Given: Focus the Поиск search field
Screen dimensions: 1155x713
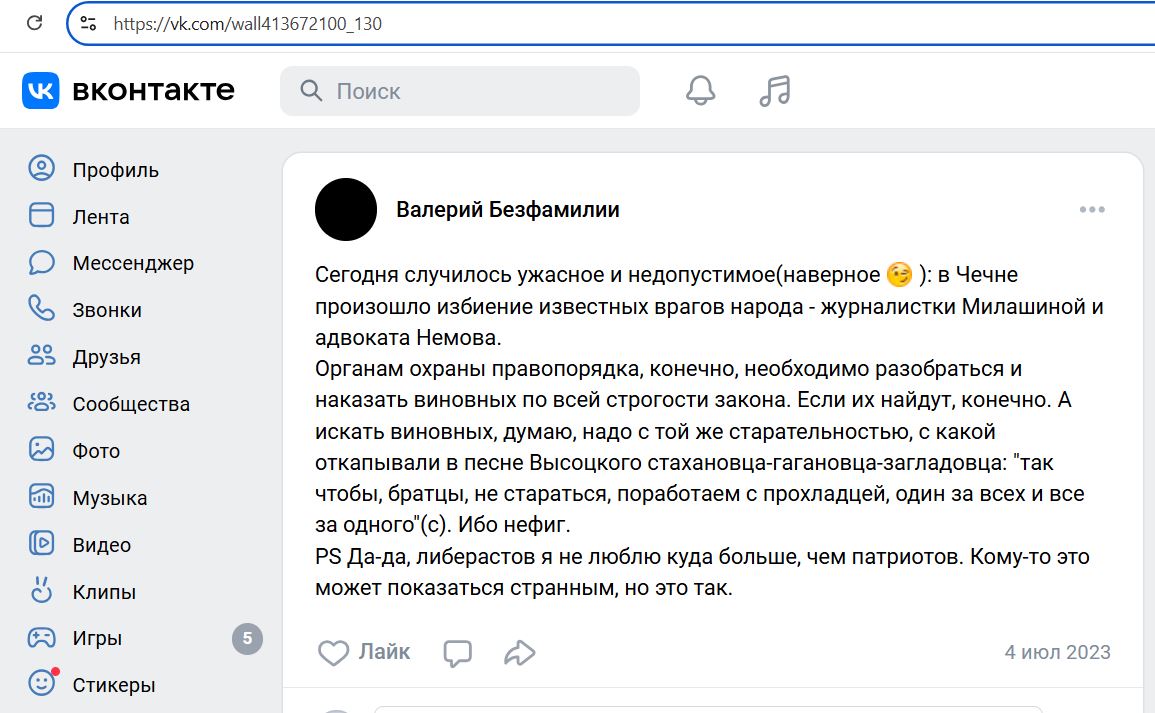Looking at the screenshot, I should coord(460,91).
